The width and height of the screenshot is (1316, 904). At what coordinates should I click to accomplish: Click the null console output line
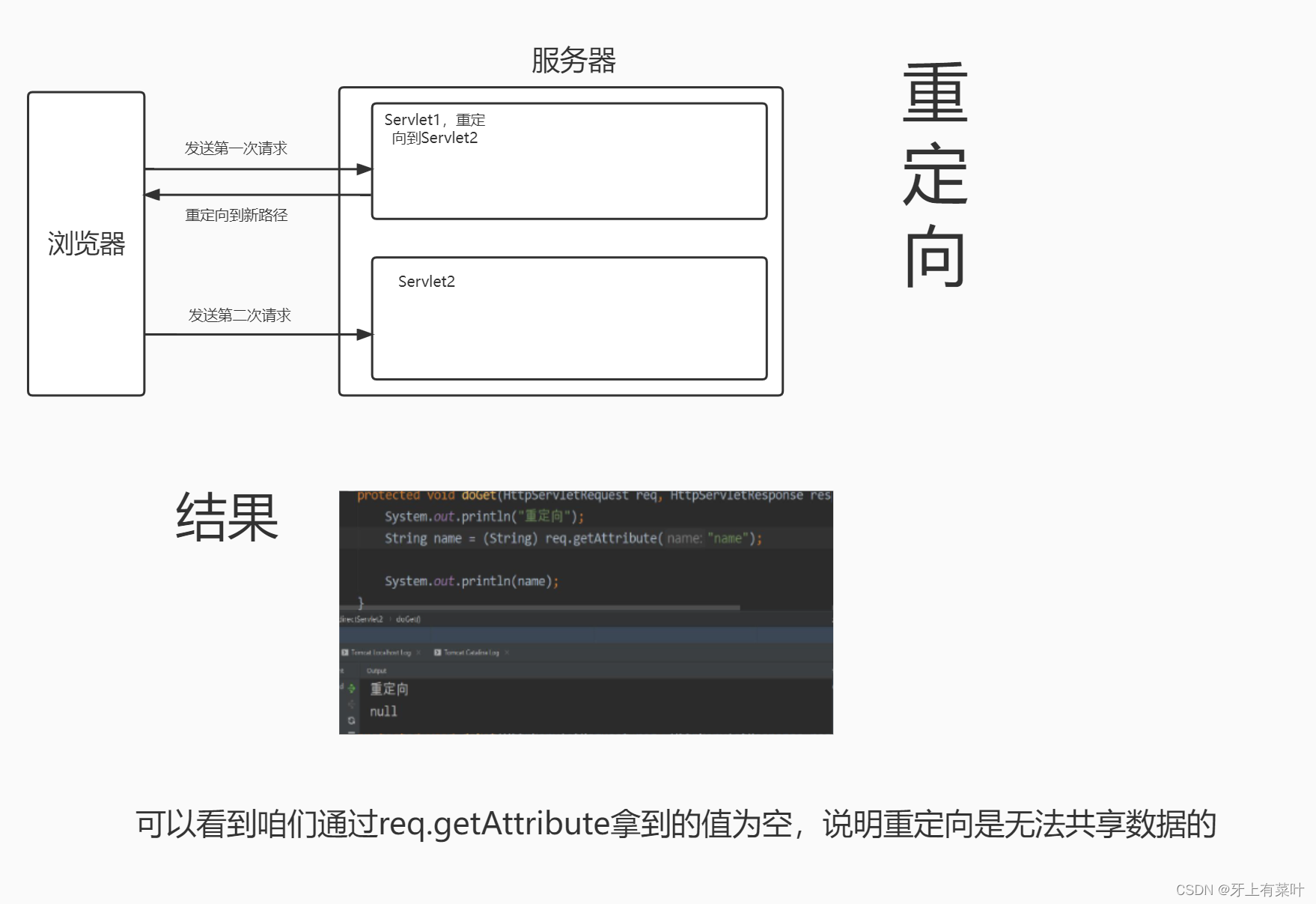coord(383,712)
